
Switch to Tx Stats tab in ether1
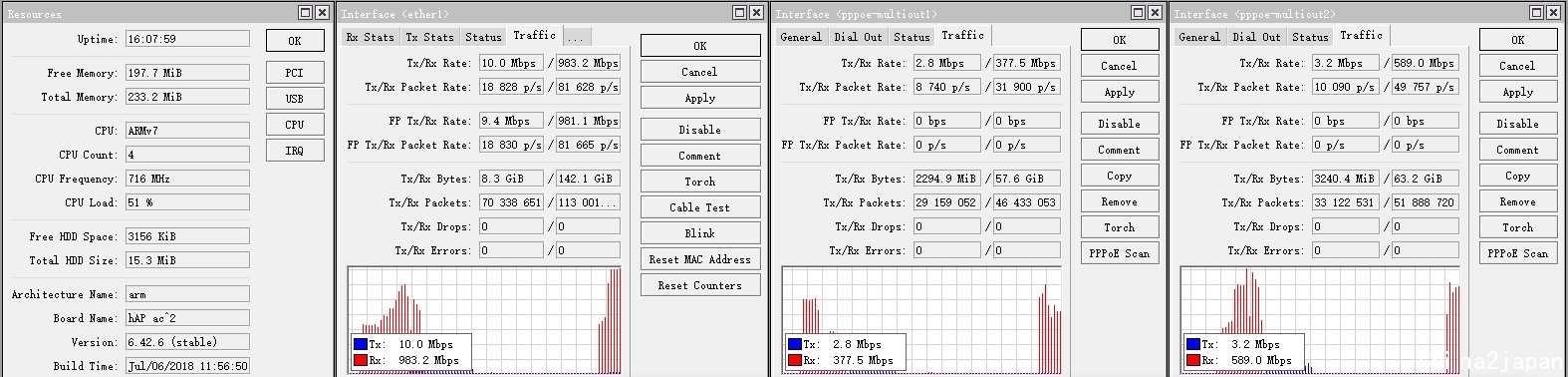click(429, 37)
